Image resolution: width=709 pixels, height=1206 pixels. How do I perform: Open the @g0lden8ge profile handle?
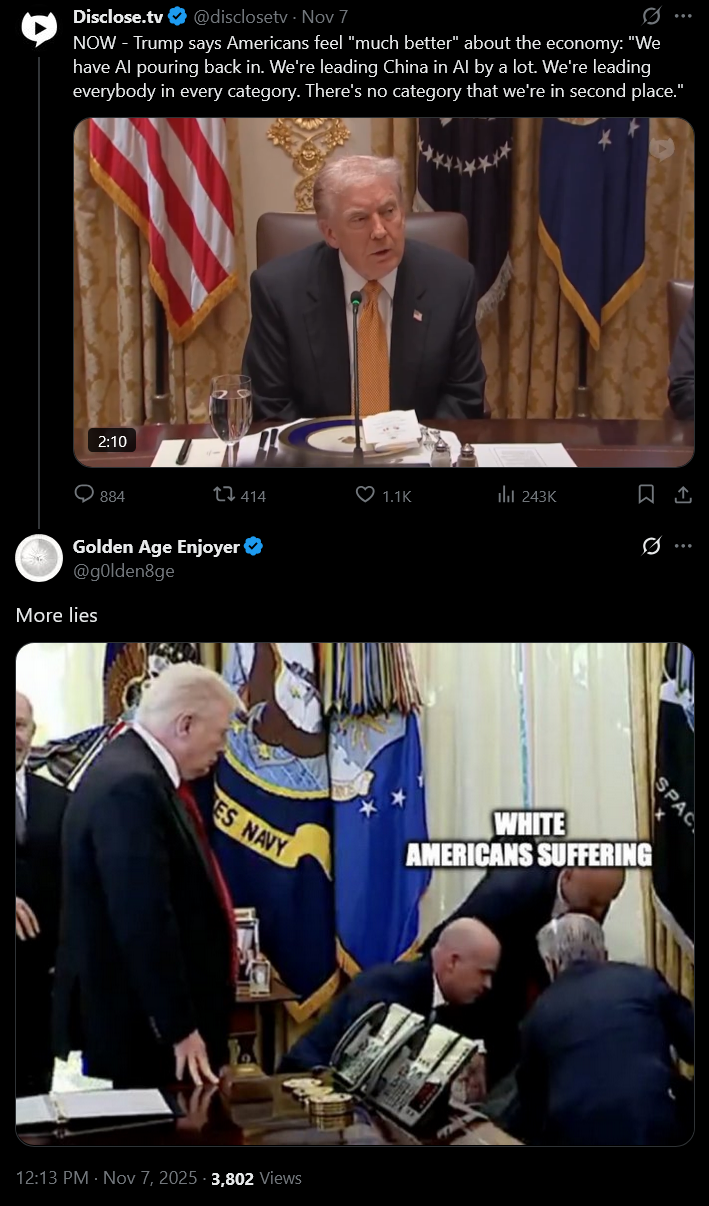coord(124,571)
